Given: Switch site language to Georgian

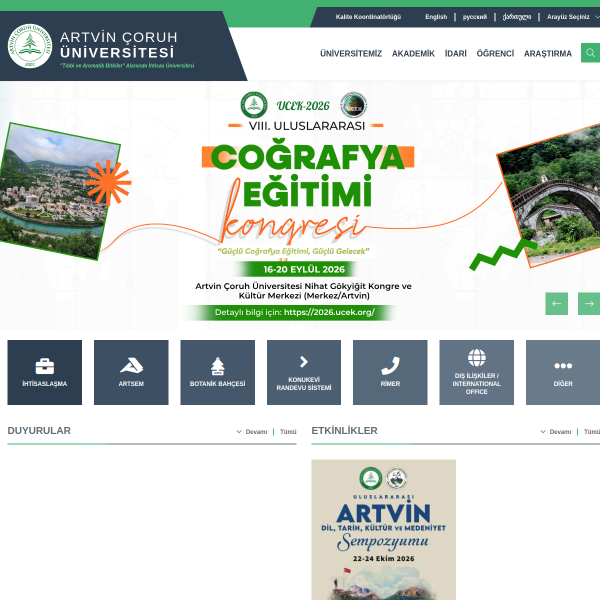Looking at the screenshot, I should [x=517, y=17].
